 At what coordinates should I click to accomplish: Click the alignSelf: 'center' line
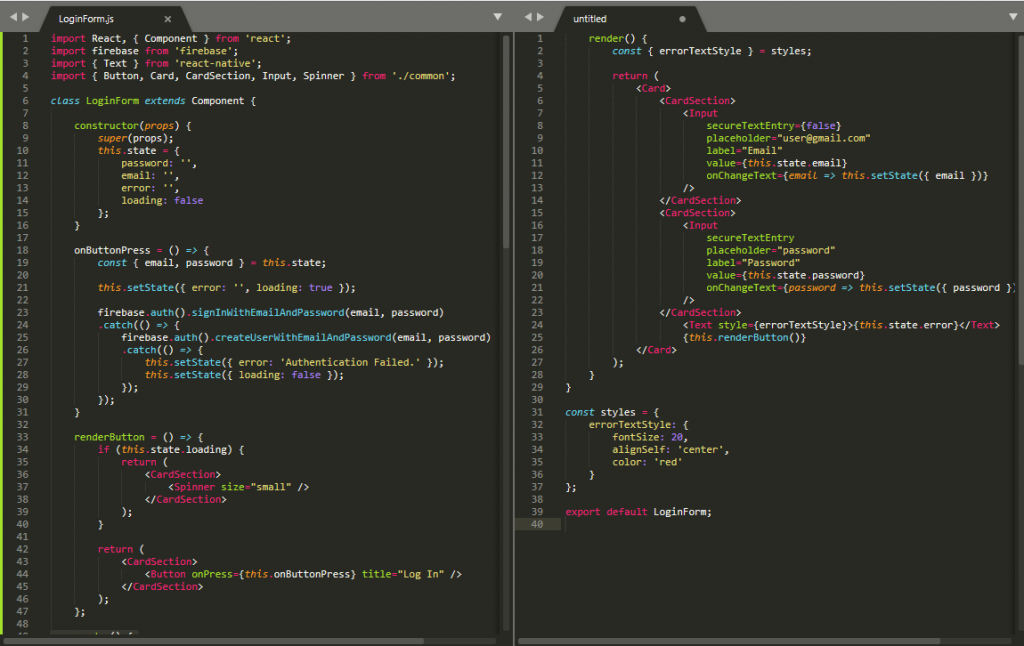tap(670, 450)
